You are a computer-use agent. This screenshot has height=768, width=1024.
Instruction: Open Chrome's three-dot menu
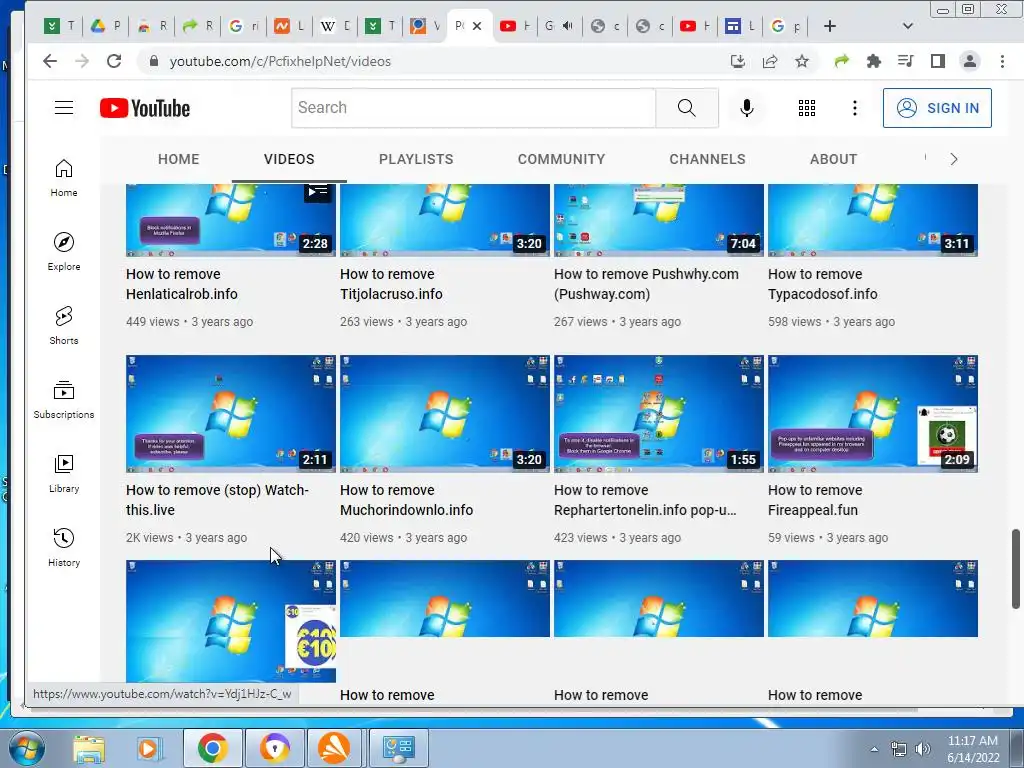[1002, 61]
